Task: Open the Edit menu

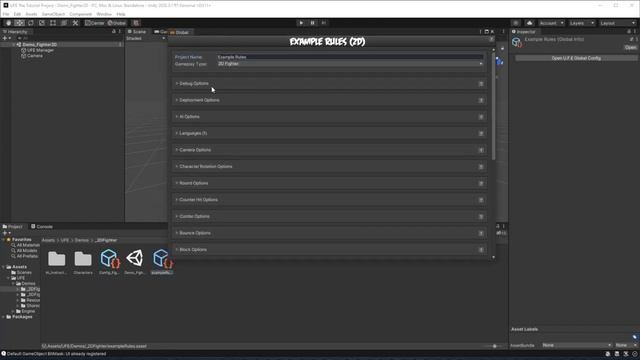Action: [17, 14]
